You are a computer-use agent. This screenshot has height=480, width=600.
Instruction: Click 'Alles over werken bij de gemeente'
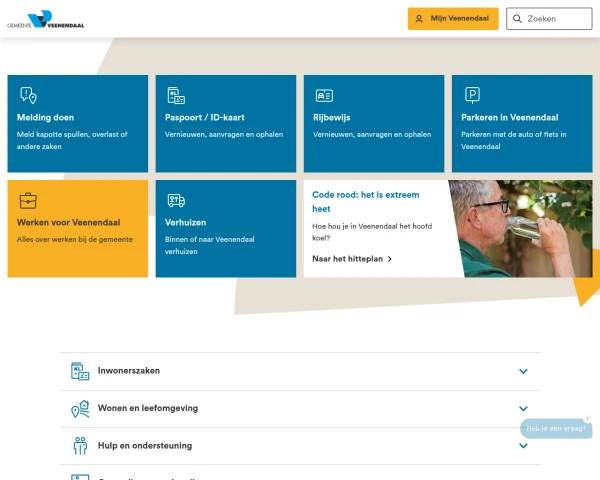(x=75, y=240)
